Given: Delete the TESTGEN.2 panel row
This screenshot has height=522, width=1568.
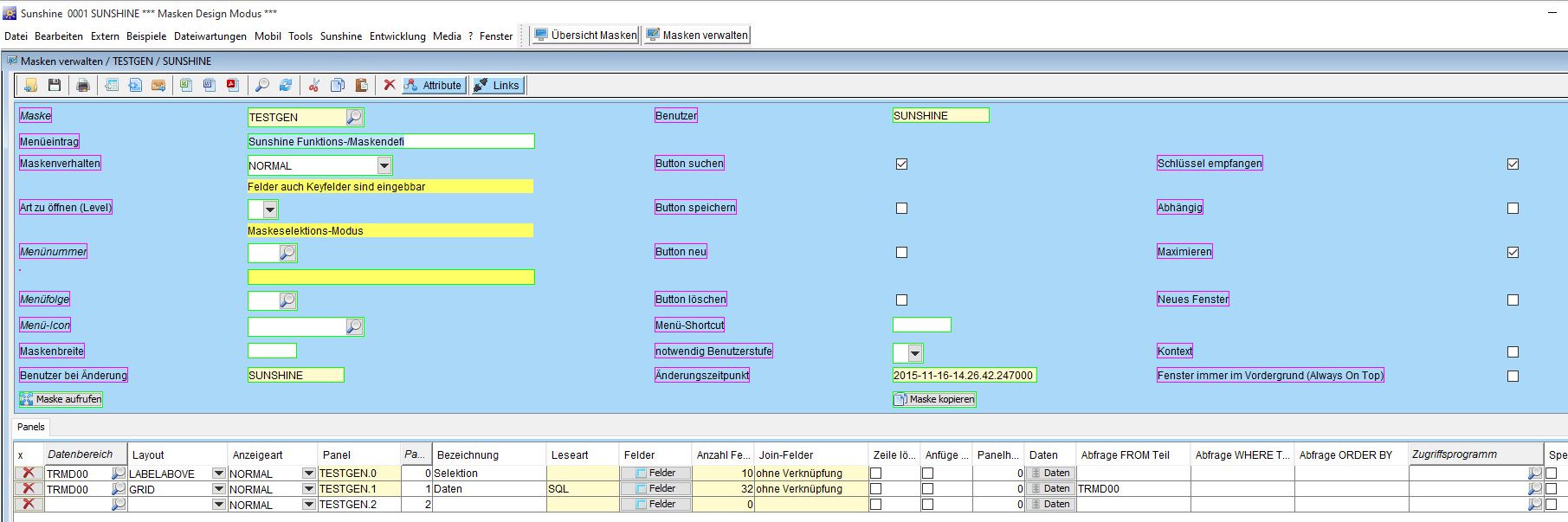Looking at the screenshot, I should (29, 504).
